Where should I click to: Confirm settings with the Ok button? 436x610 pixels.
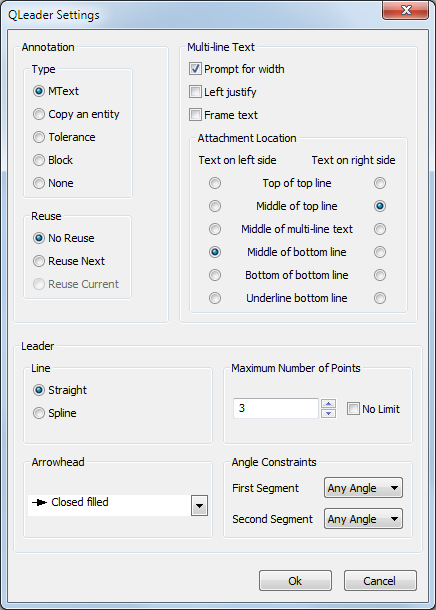[x=295, y=580]
